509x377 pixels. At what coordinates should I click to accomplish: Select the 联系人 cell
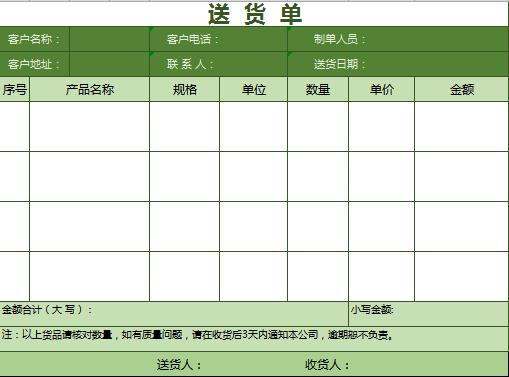click(218, 64)
